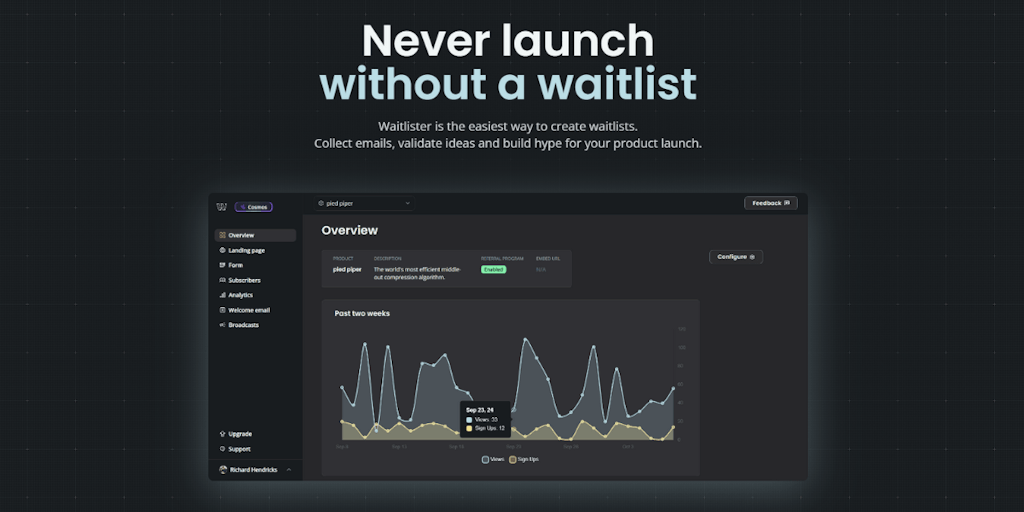Click the Configure button label
This screenshot has height=512, width=1024.
click(732, 257)
